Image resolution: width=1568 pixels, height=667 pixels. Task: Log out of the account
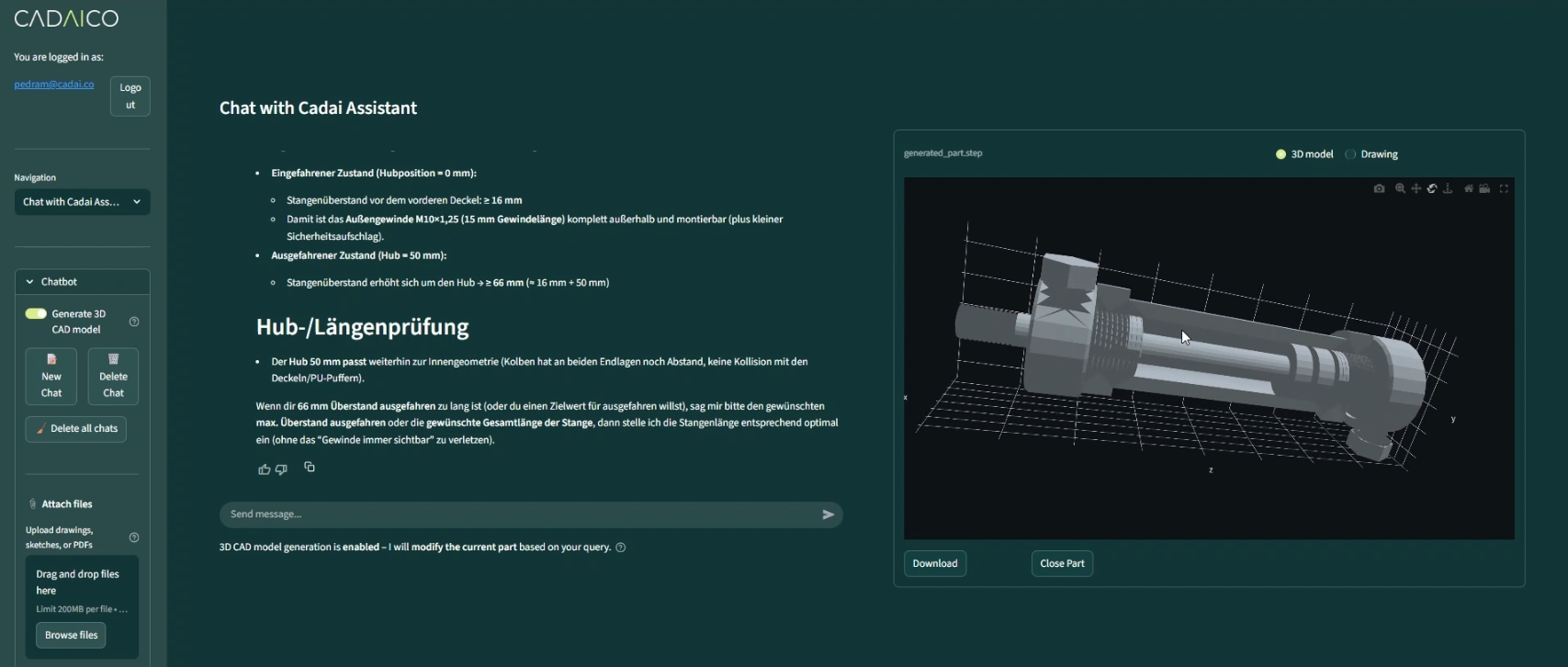[130, 96]
